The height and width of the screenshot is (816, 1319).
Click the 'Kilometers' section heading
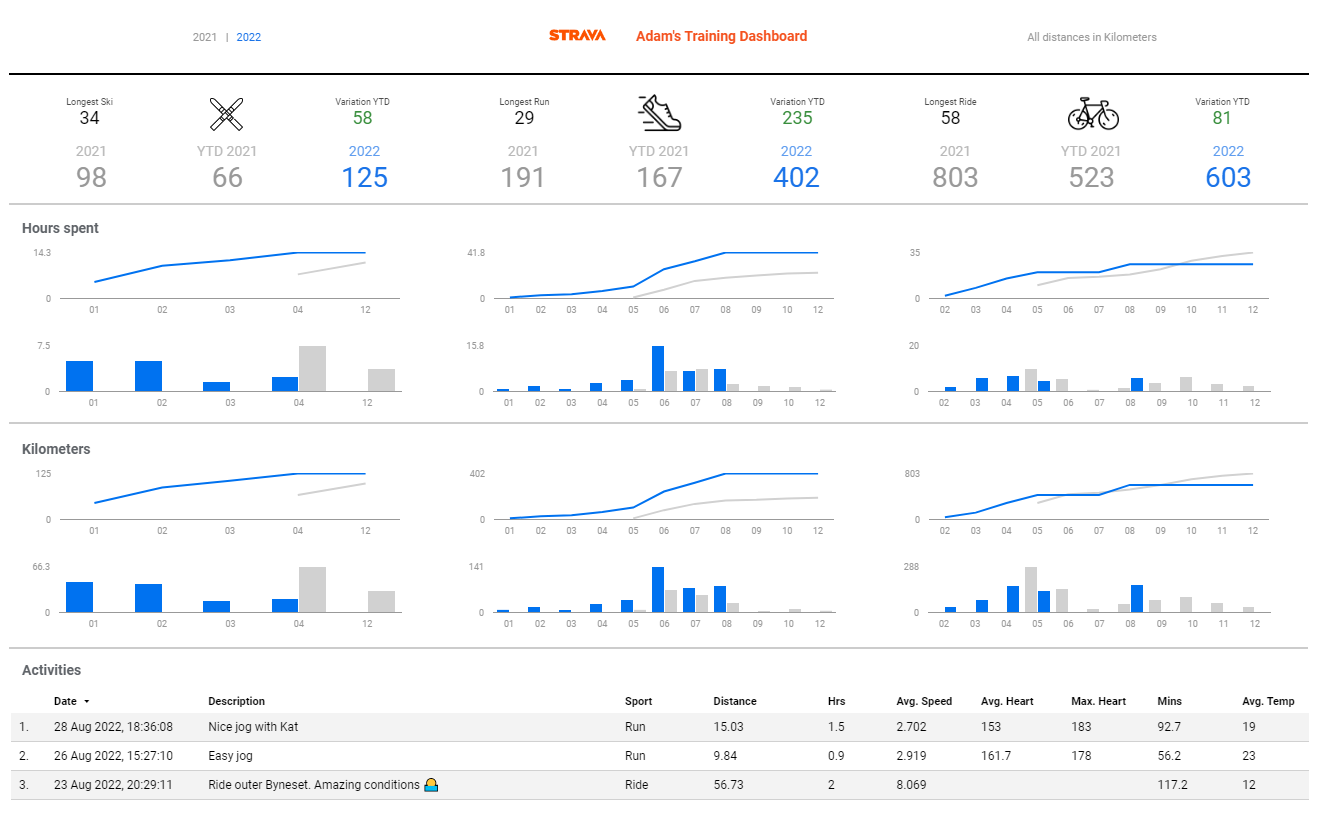56,449
